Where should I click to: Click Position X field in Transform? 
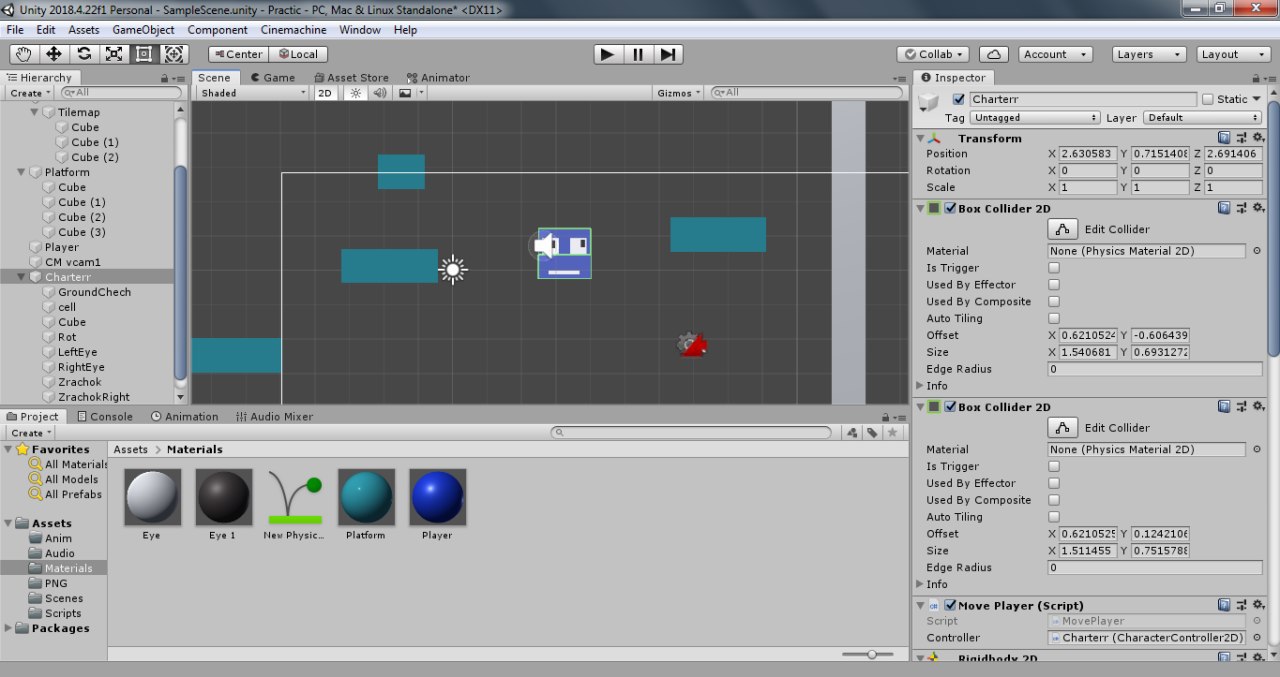click(1087, 154)
